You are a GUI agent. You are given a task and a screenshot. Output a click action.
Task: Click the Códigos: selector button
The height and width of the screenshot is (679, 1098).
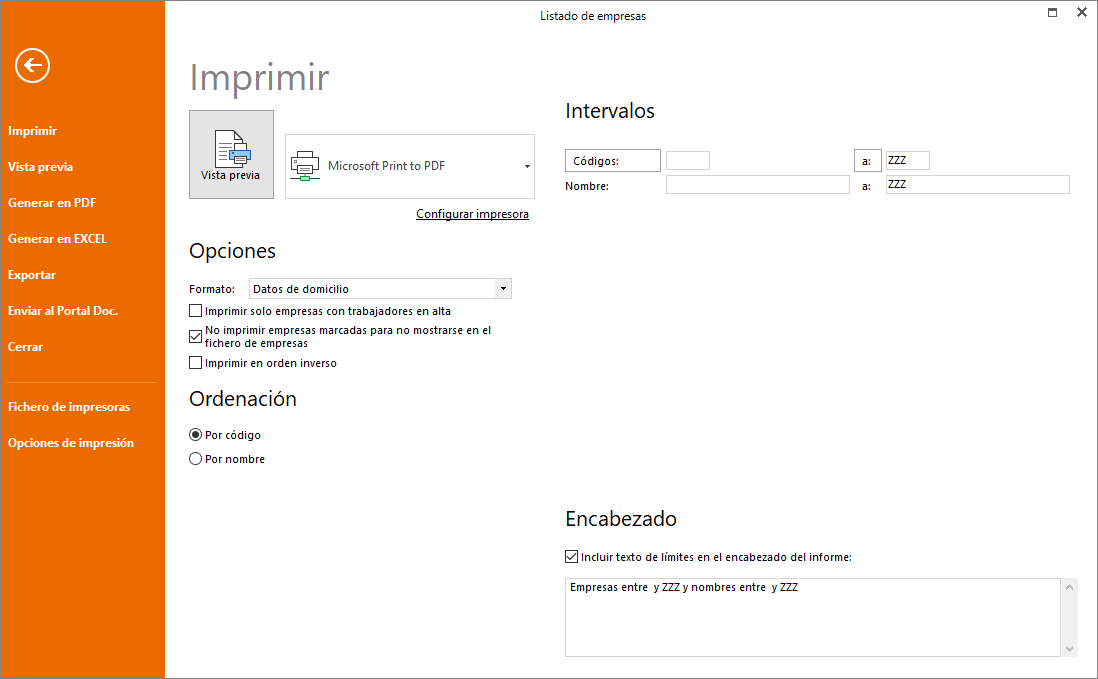click(613, 160)
